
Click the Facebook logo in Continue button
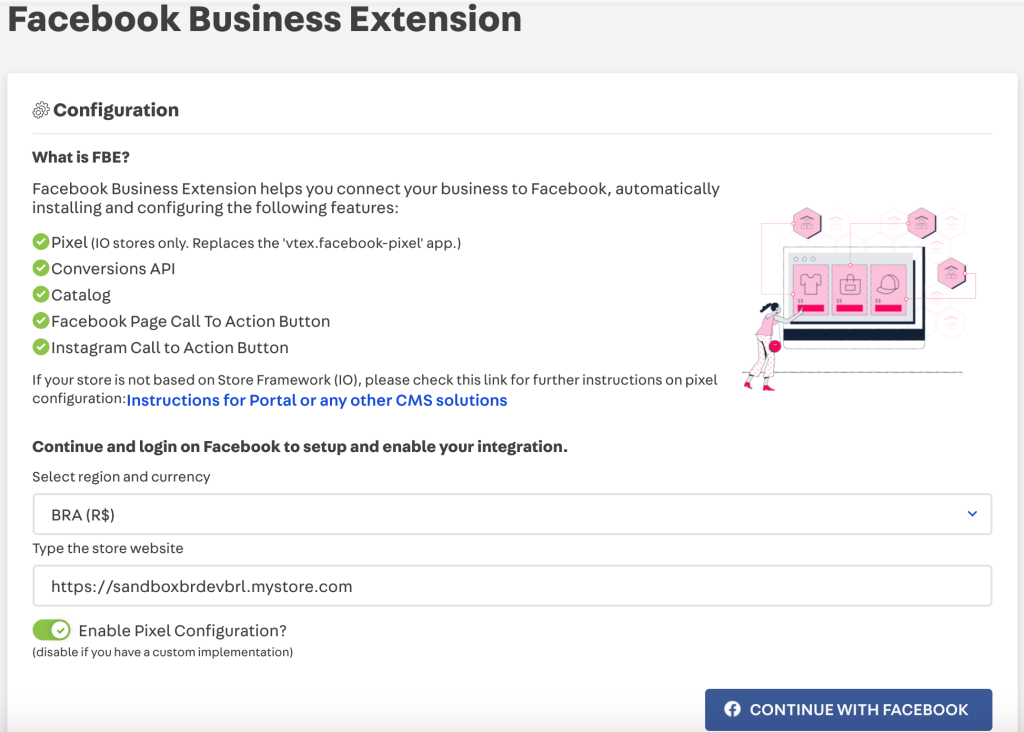(732, 709)
